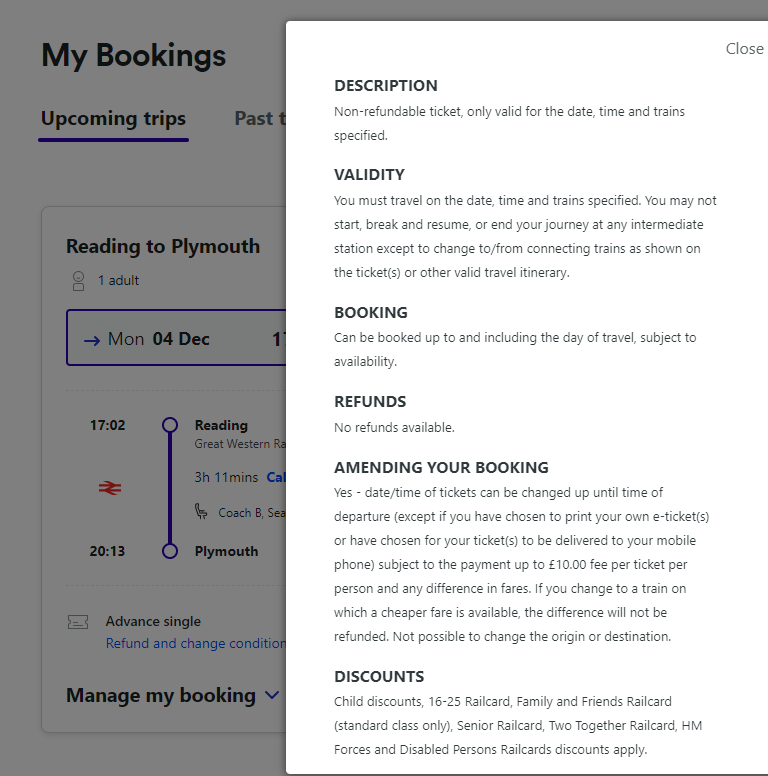
Task: Open the Manage my booking section heading
Action: pyautogui.click(x=160, y=695)
